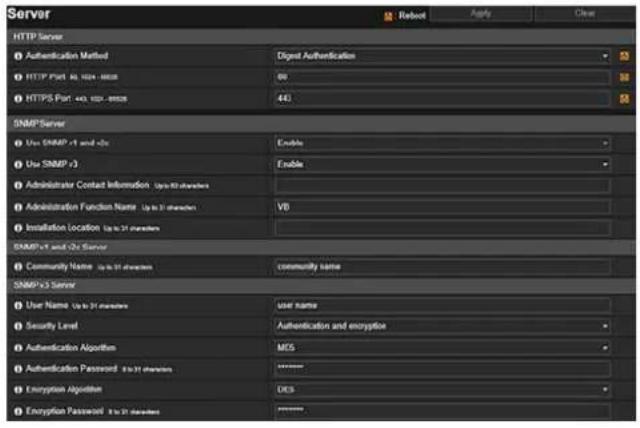Click the Installation Location field
This screenshot has width=640, height=428.
[x=442, y=228]
